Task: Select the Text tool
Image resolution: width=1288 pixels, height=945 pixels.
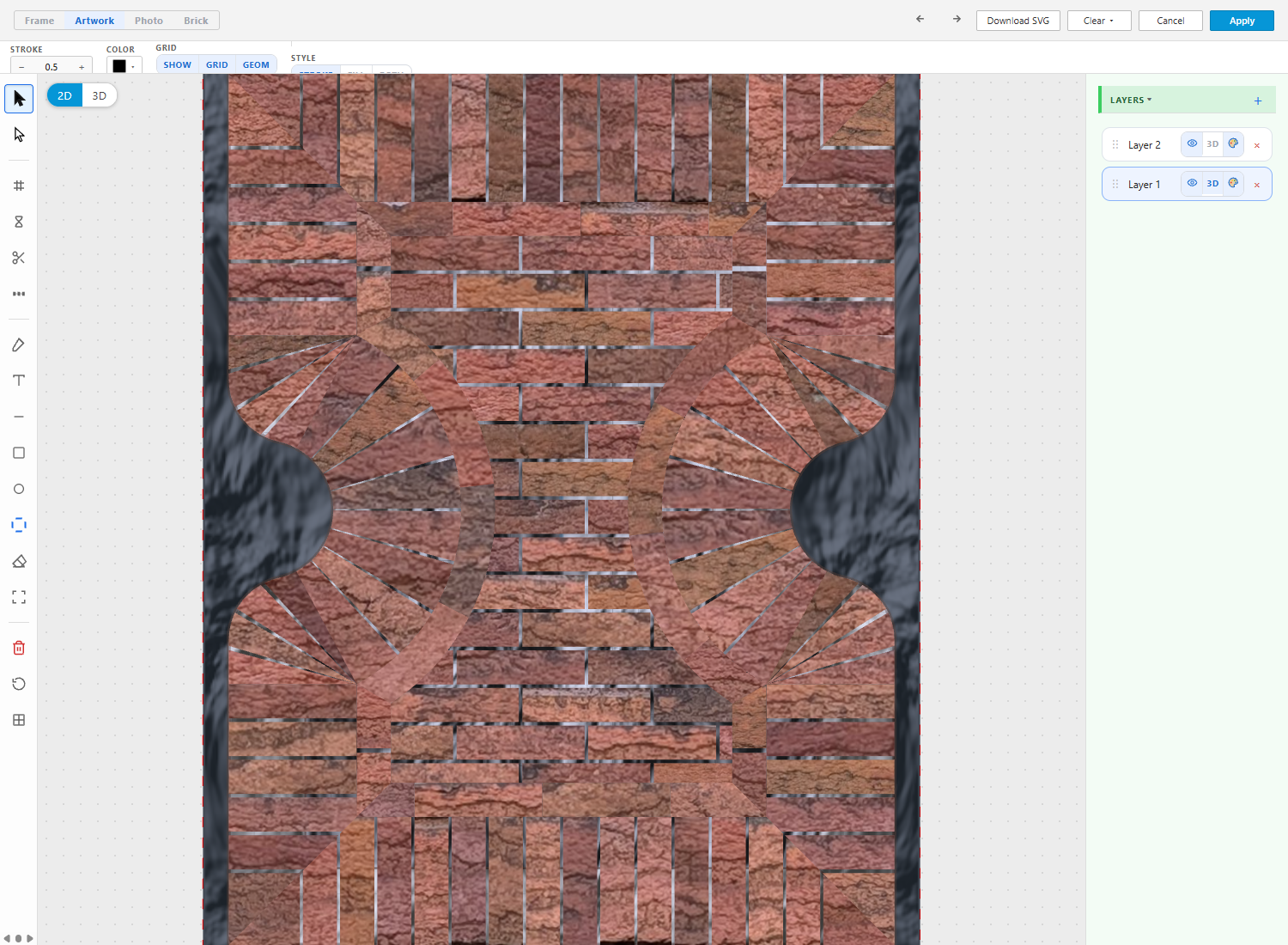Action: [x=19, y=381]
